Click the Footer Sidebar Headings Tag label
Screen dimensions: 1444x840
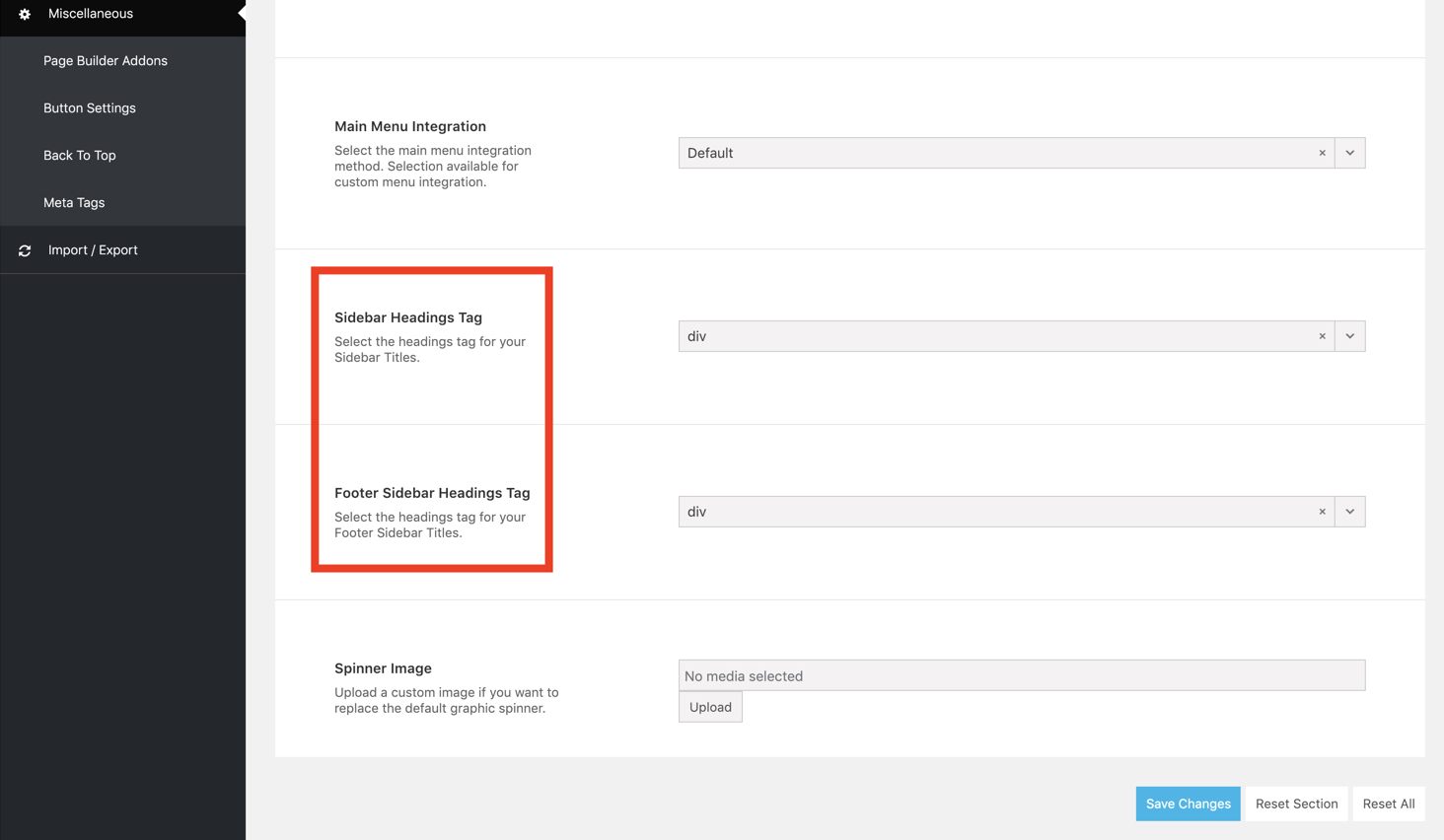(x=432, y=493)
